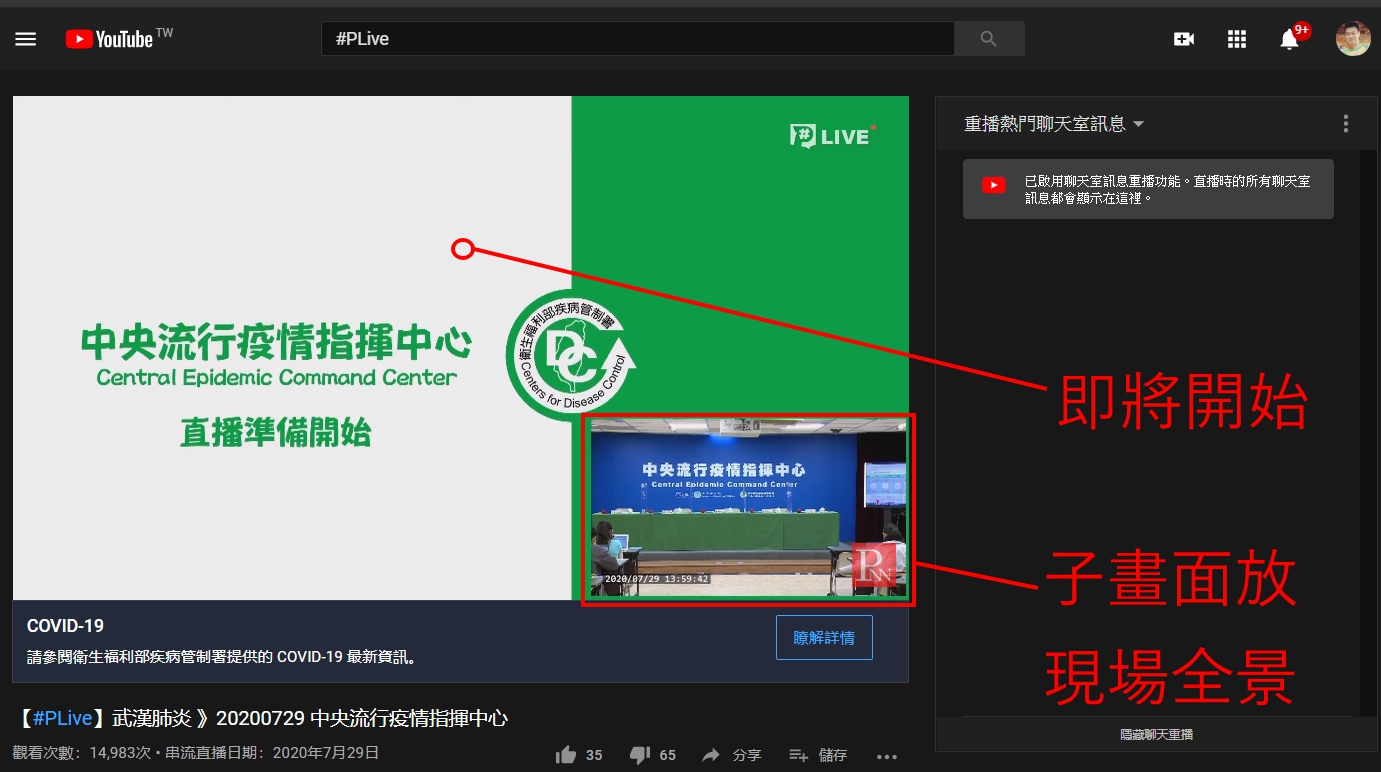Click the video title 20200729 中央流行疫情指揮中心
Viewport: 1381px width, 772px height.
[362, 718]
